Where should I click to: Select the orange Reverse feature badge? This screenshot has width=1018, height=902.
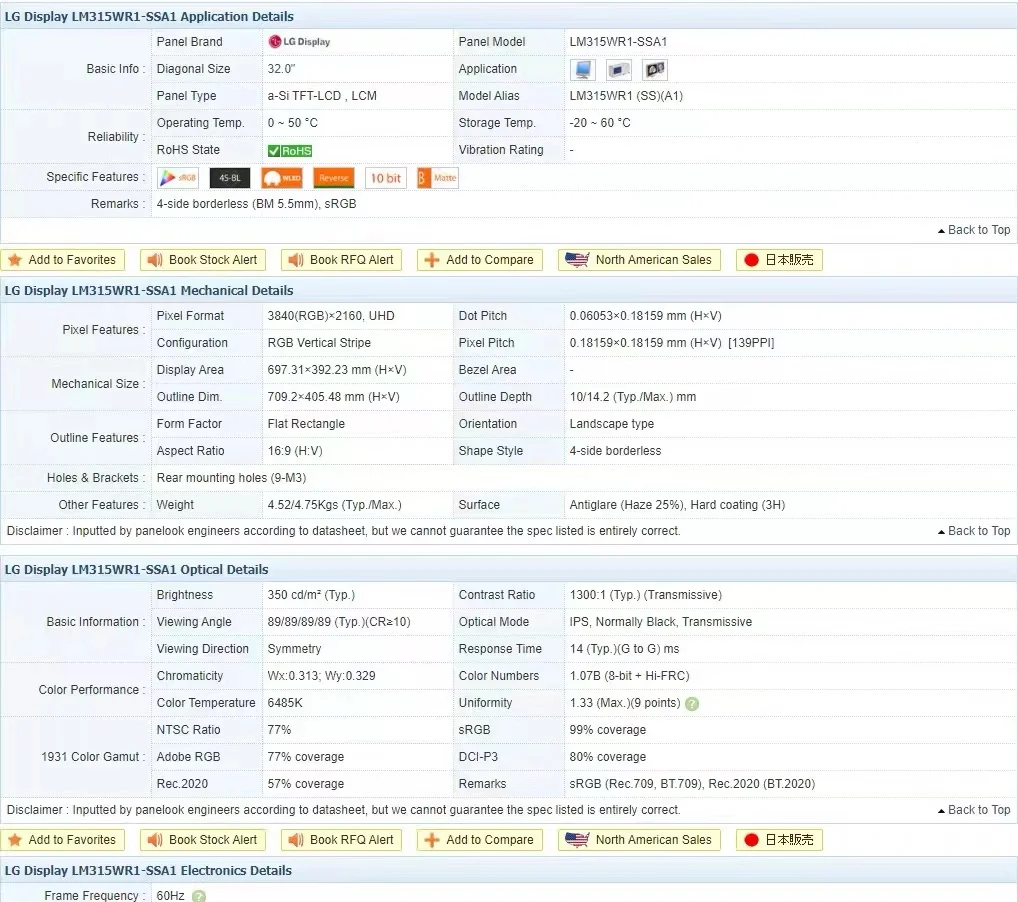point(334,178)
